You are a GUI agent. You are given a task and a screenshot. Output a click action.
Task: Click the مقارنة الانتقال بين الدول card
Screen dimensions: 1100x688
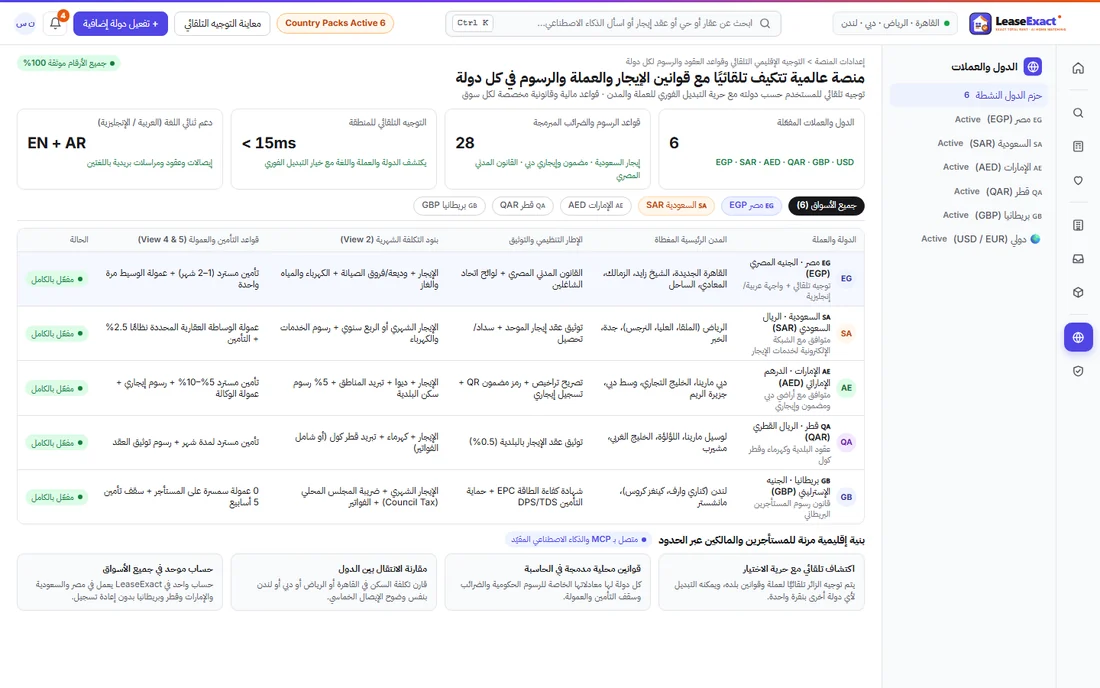point(333,582)
